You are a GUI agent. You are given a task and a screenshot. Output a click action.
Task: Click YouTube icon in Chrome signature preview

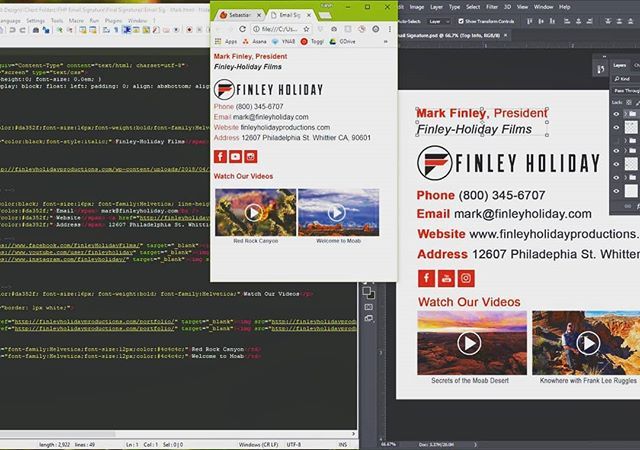coord(236,156)
